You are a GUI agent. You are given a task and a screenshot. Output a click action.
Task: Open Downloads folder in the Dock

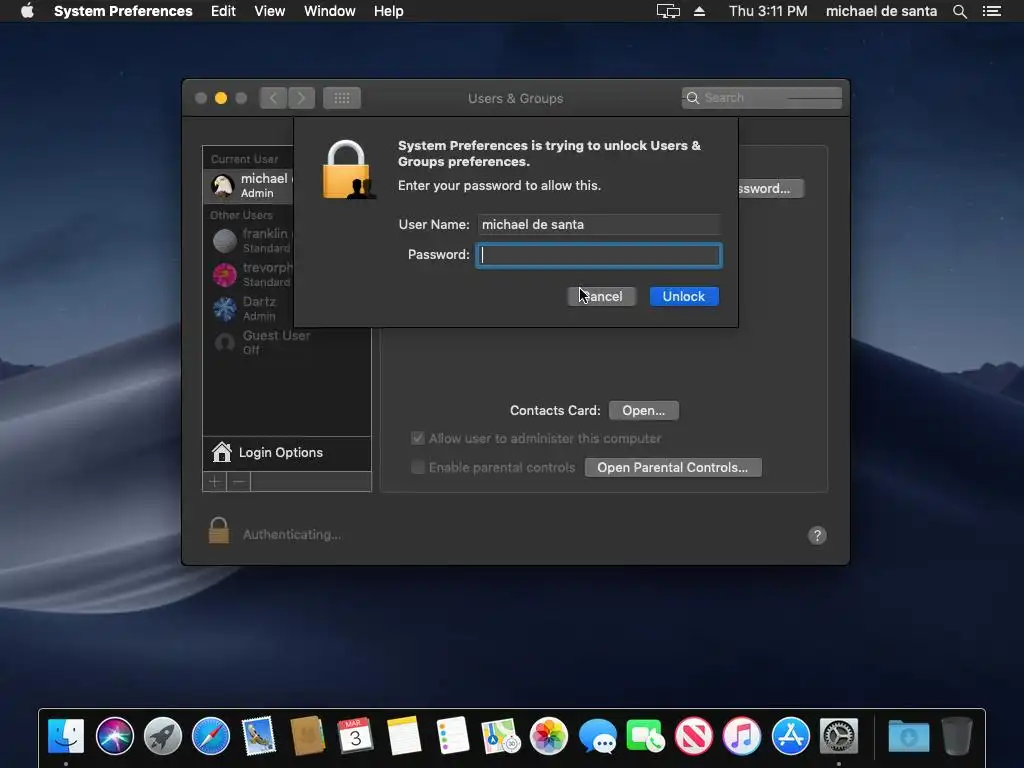click(x=908, y=736)
